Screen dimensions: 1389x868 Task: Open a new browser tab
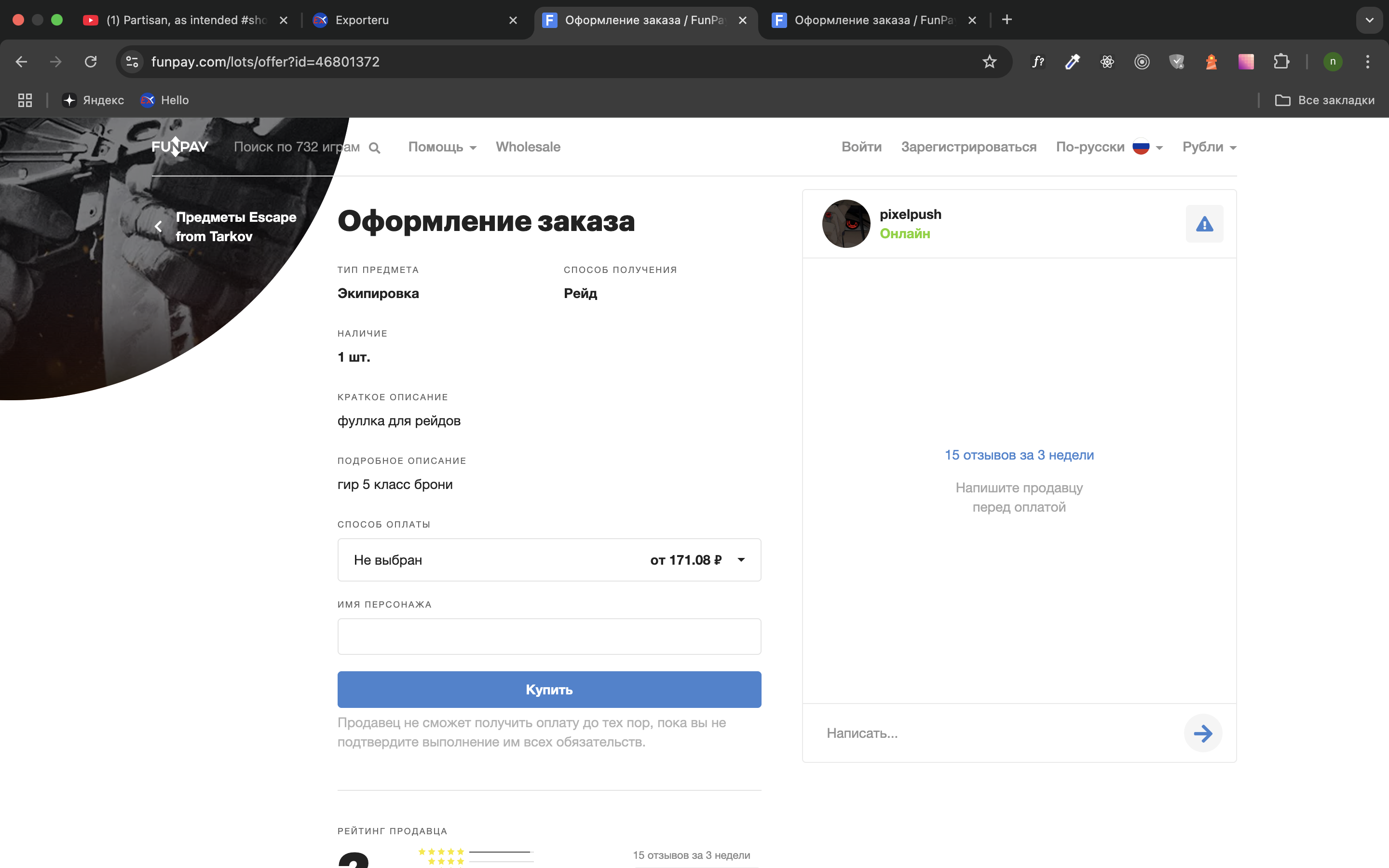(1007, 20)
